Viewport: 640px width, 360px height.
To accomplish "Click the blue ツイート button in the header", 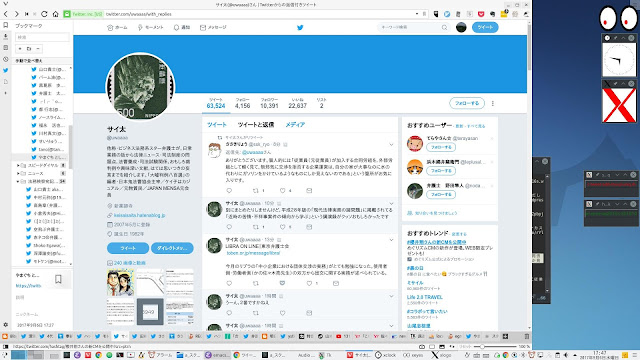I will [485, 27].
